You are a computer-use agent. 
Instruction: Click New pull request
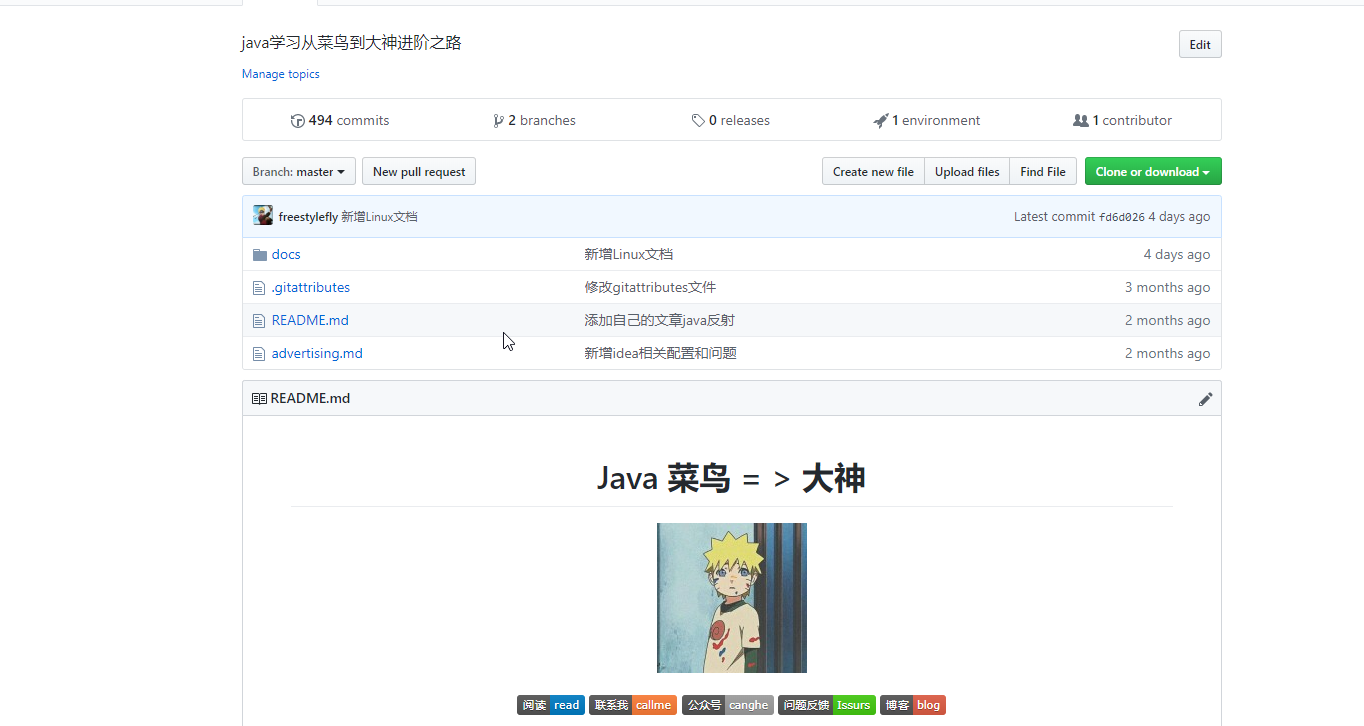pos(418,171)
